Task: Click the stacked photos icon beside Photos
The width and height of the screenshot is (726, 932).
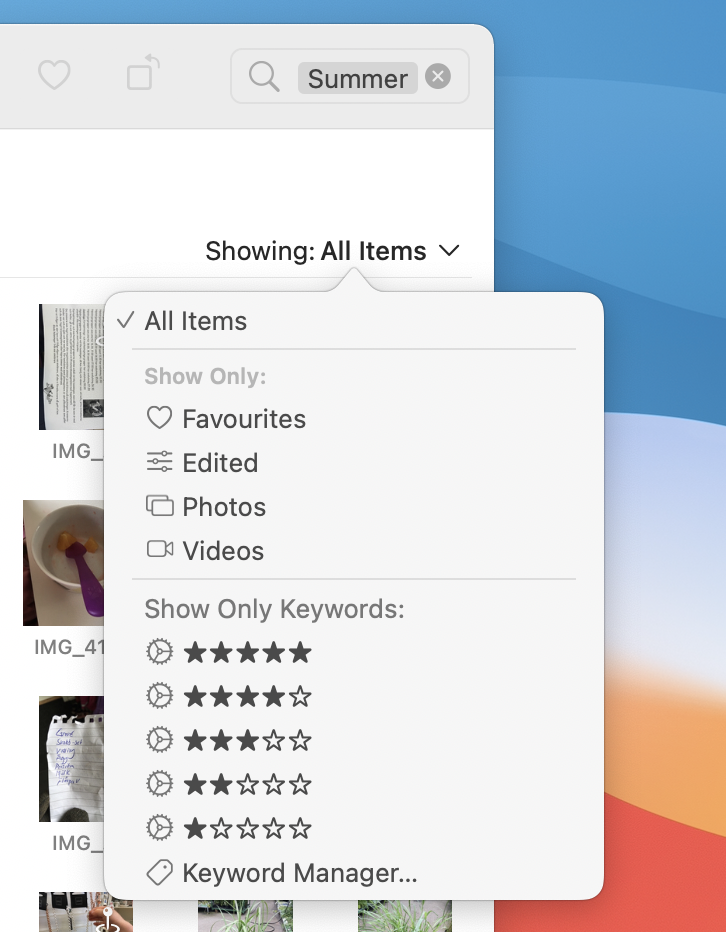Action: (159, 506)
